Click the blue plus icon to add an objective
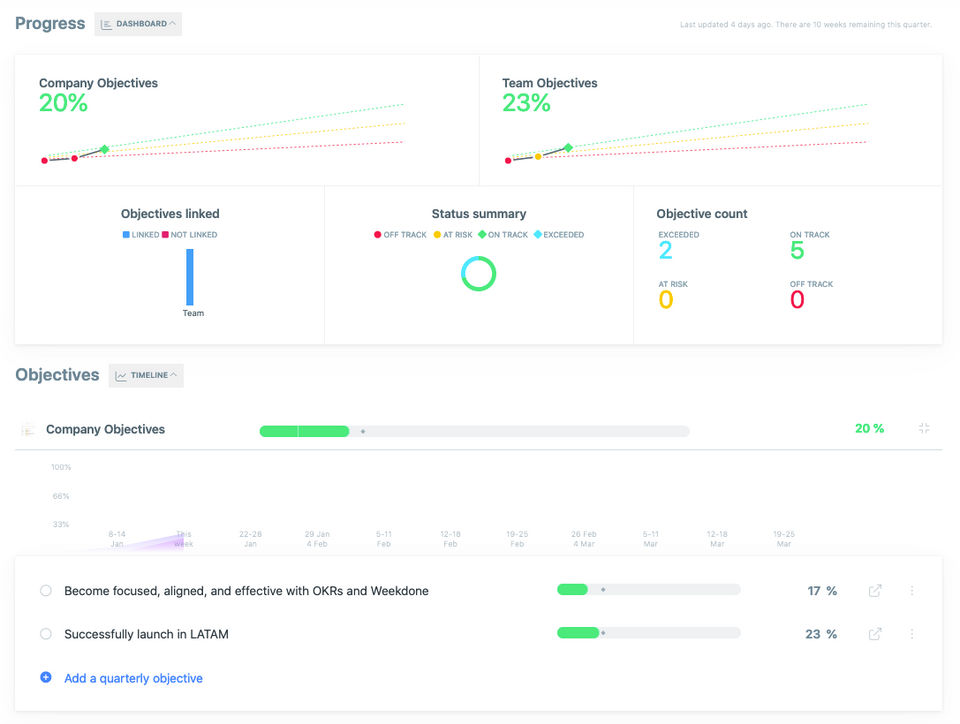960x724 pixels. point(46,678)
